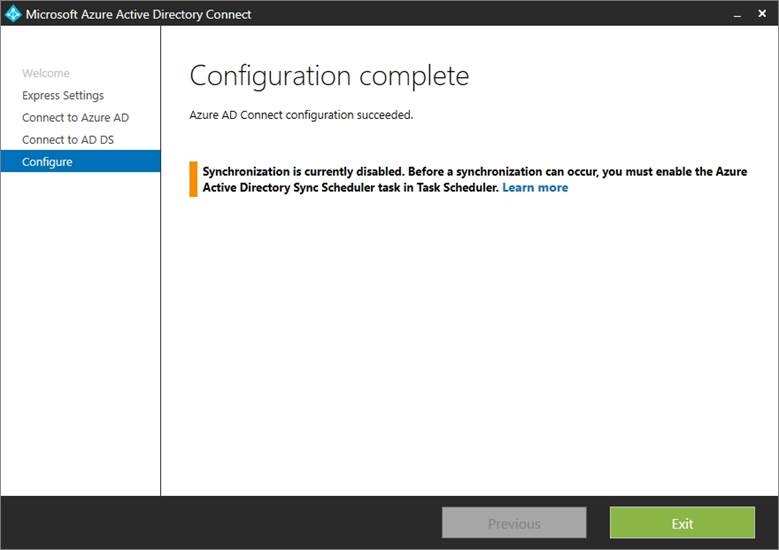Click the greyed-out Previous button
Viewport: 779px width, 550px height.
(514, 523)
